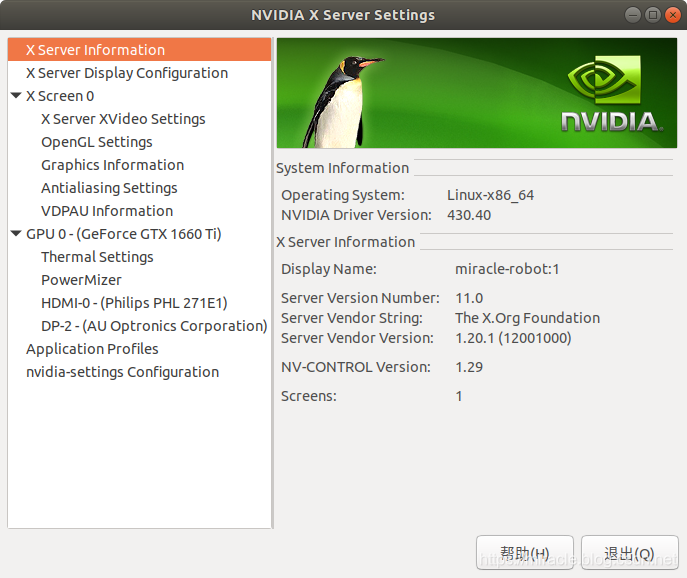Click server version number 11.0

[469, 298]
